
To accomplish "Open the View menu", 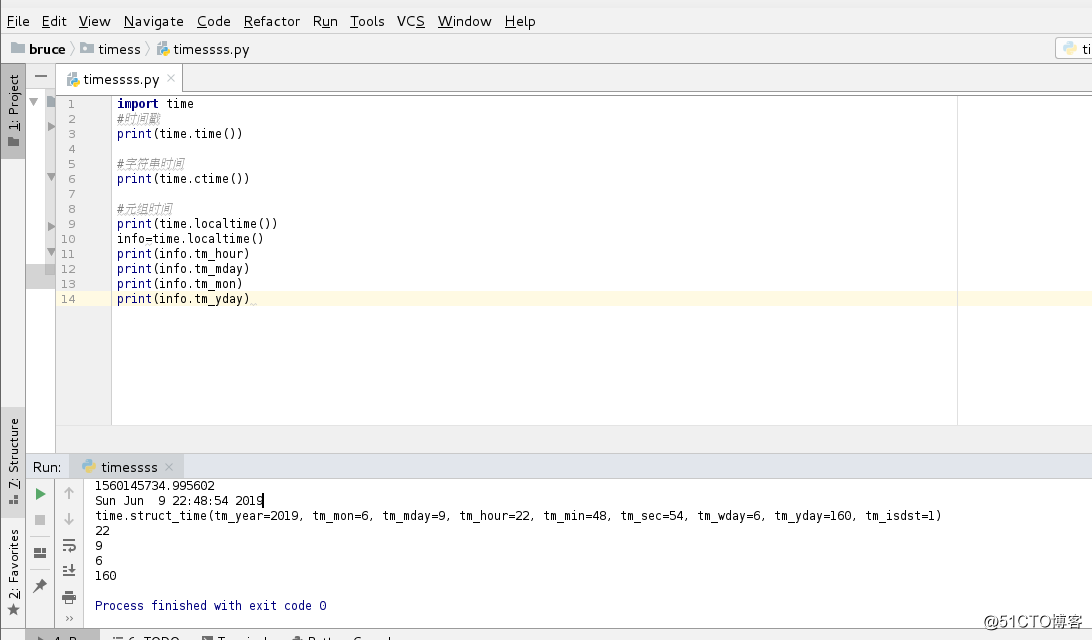I will click(94, 22).
